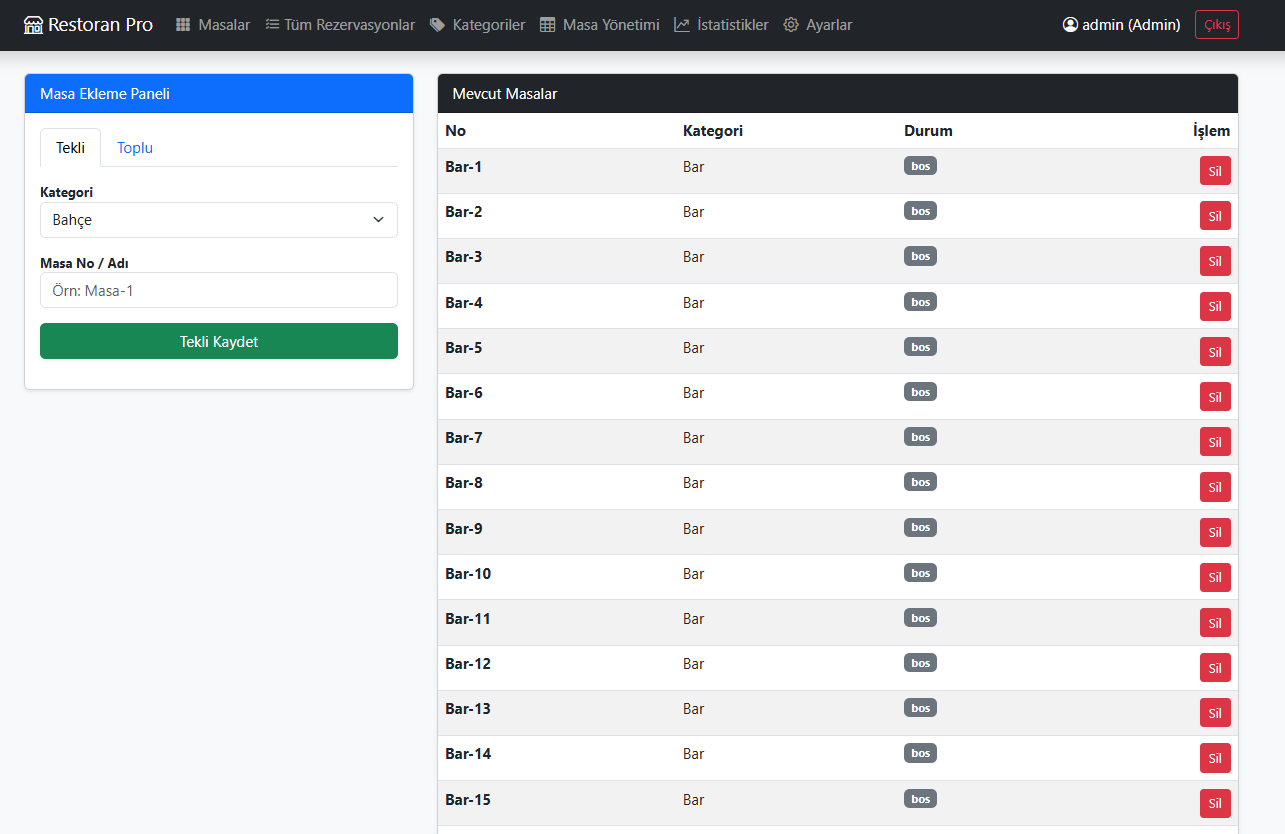Click the grid icon beside Masalar
This screenshot has width=1285, height=834.
tap(183, 25)
